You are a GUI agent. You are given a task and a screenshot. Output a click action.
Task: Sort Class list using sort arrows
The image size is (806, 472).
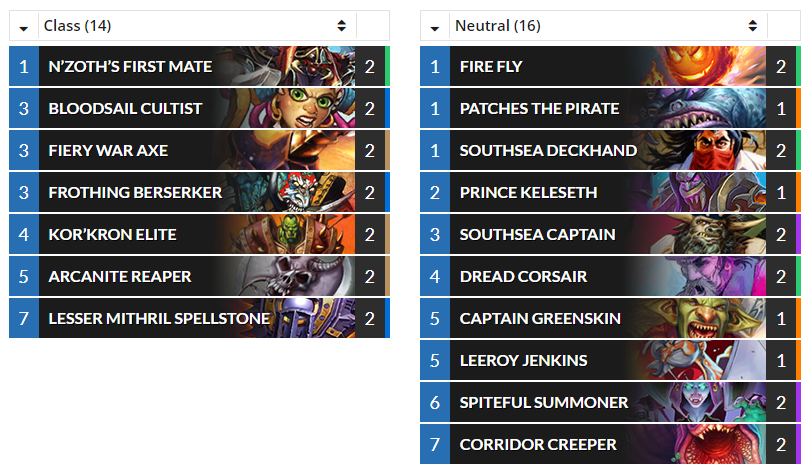342,26
